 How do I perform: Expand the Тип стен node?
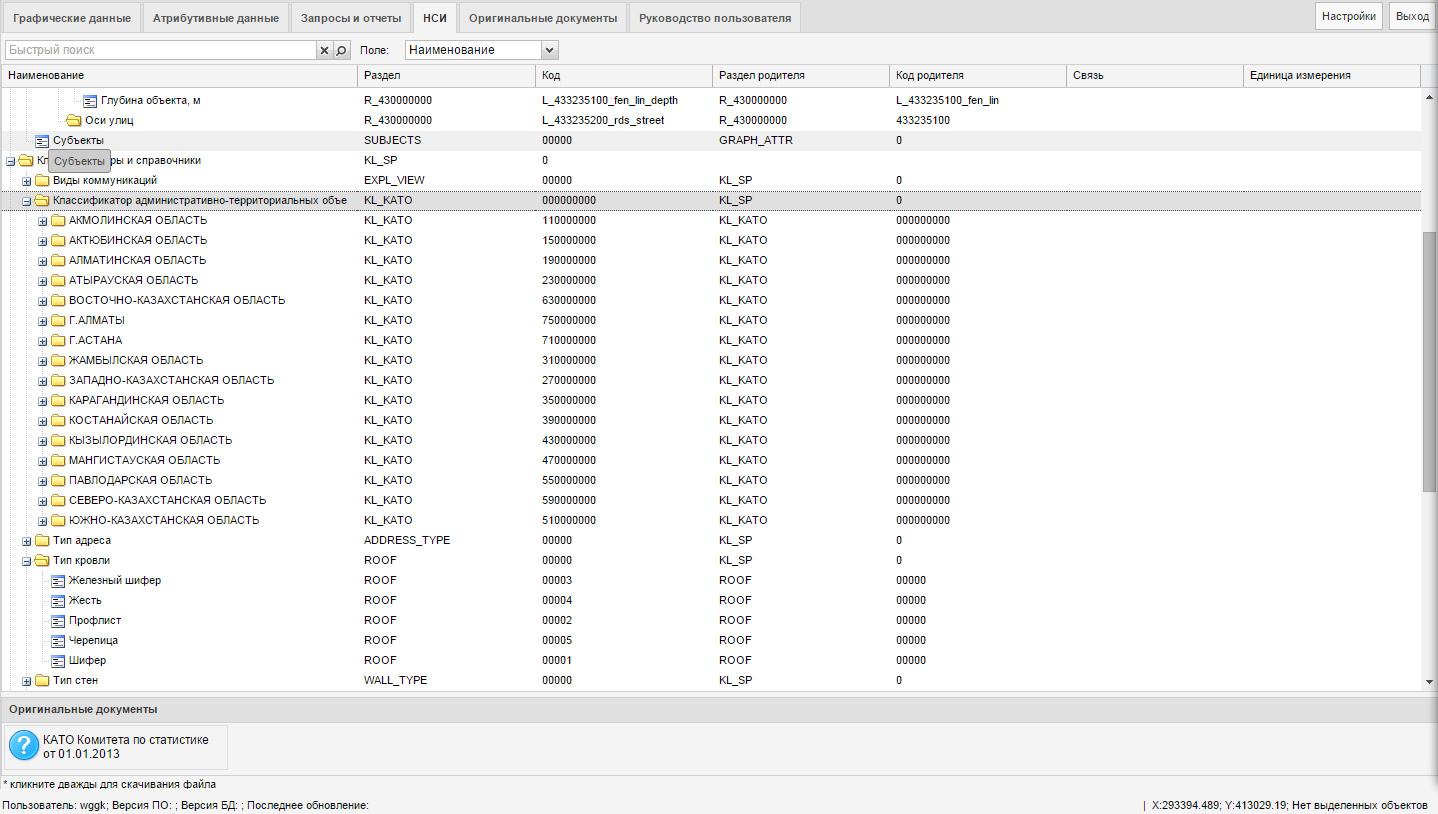(x=27, y=681)
